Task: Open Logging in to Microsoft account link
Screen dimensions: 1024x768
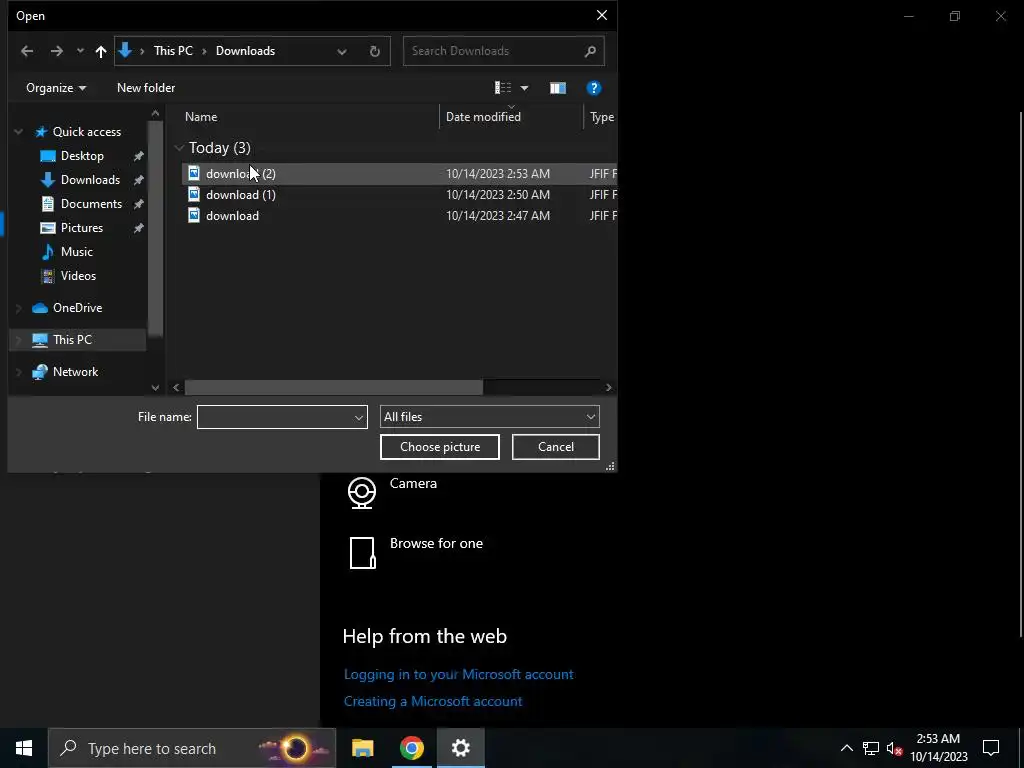Action: pos(458,675)
